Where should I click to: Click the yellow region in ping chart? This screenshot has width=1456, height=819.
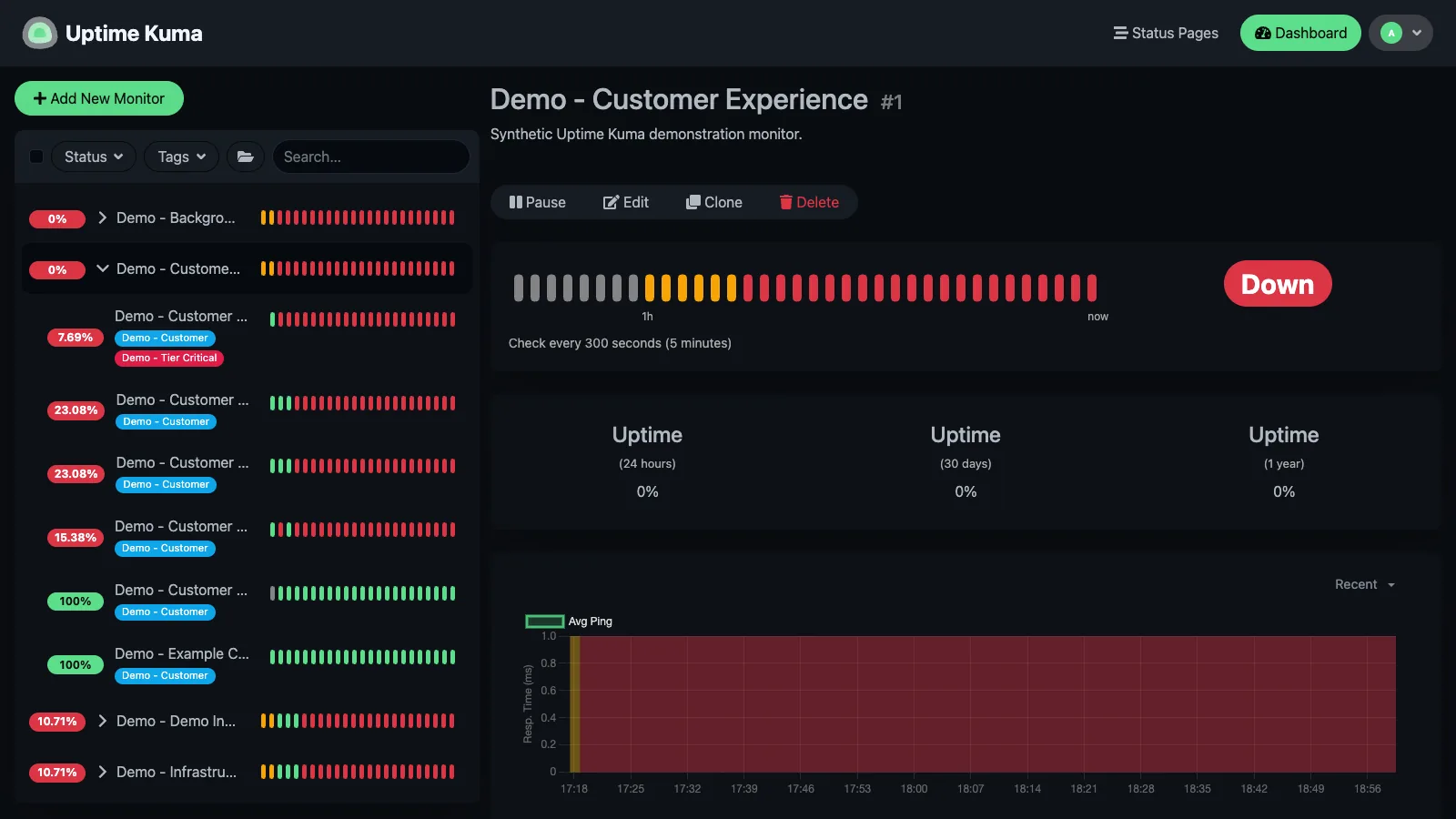(575, 704)
